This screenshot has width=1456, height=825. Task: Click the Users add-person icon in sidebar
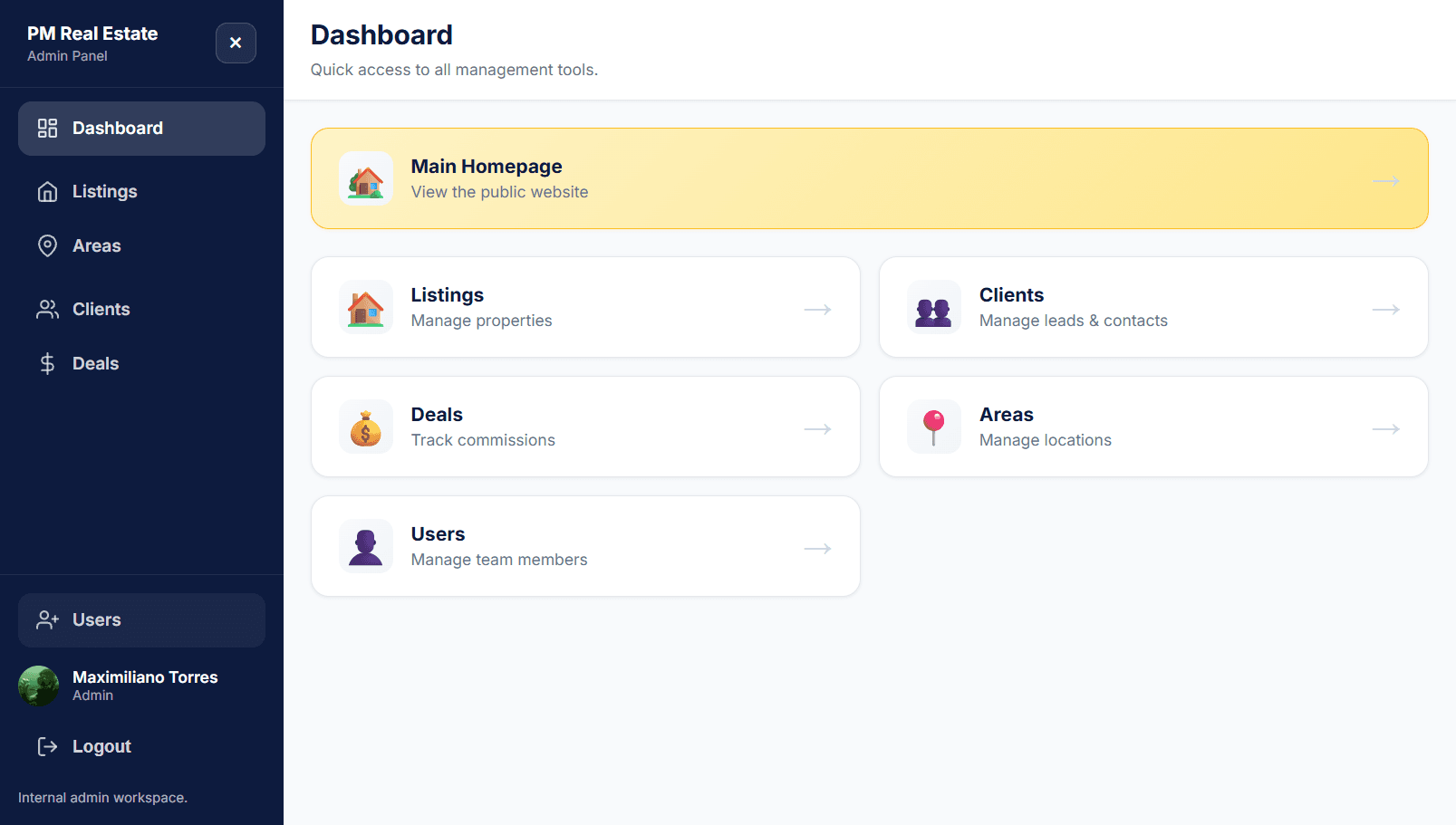pos(47,620)
